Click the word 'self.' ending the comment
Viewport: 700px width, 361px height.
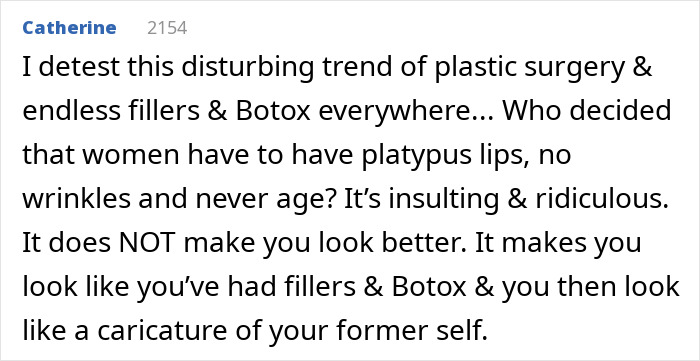(459, 331)
